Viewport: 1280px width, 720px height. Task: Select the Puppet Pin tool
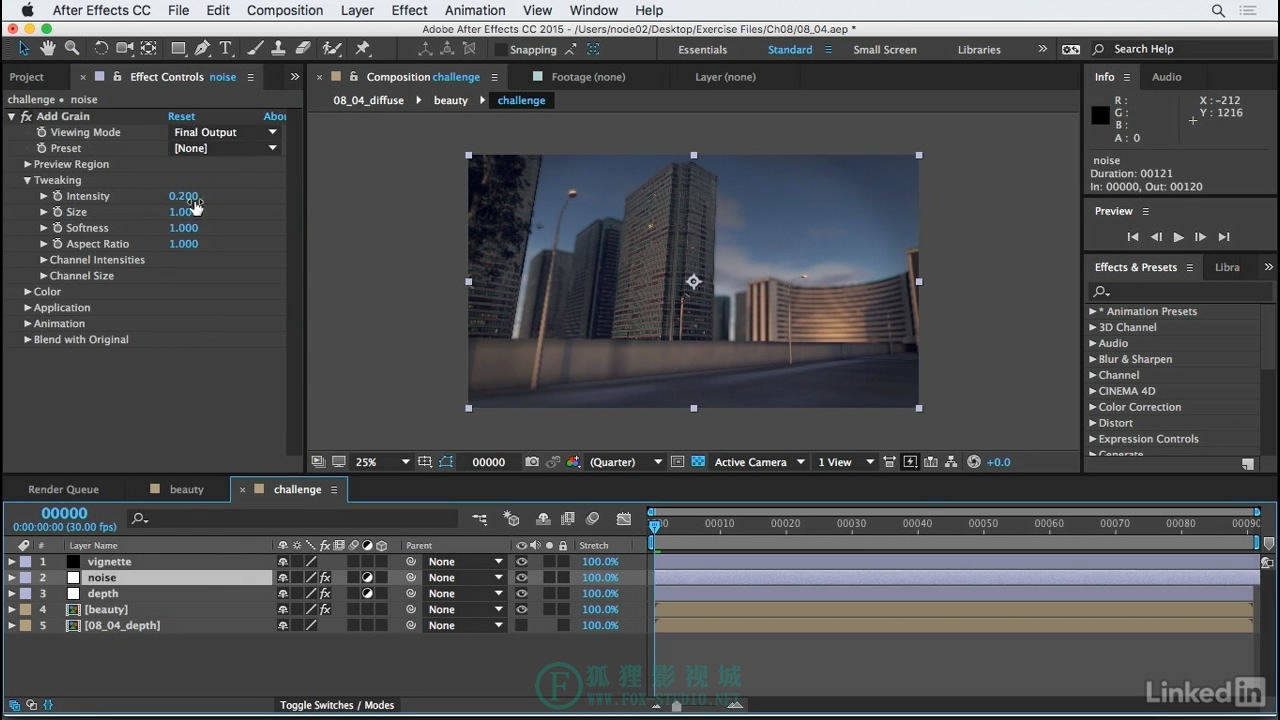(362, 48)
